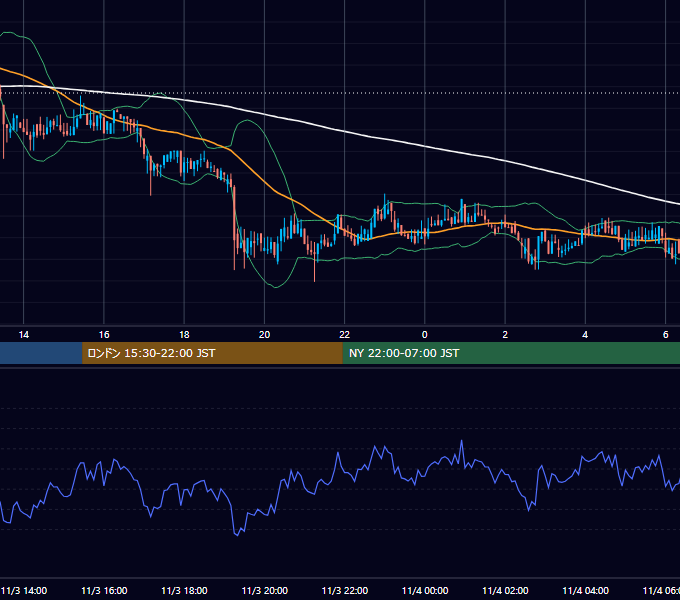Click the 0 hour label on price chart axis

[x=425, y=335]
